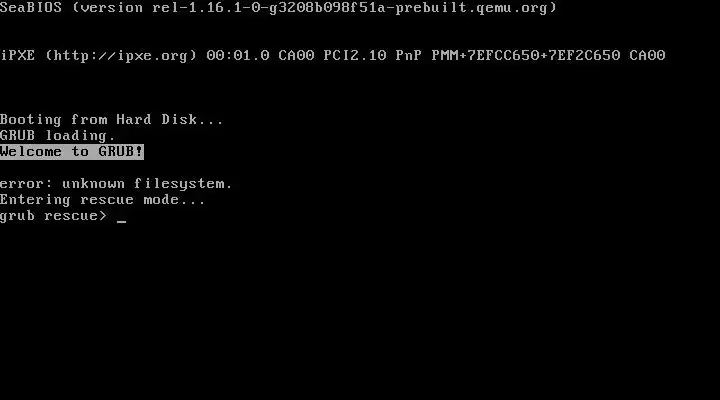Click the PMM+7EFCC650+7EF2C650 memory address text
720x400 pixels.
526,56
